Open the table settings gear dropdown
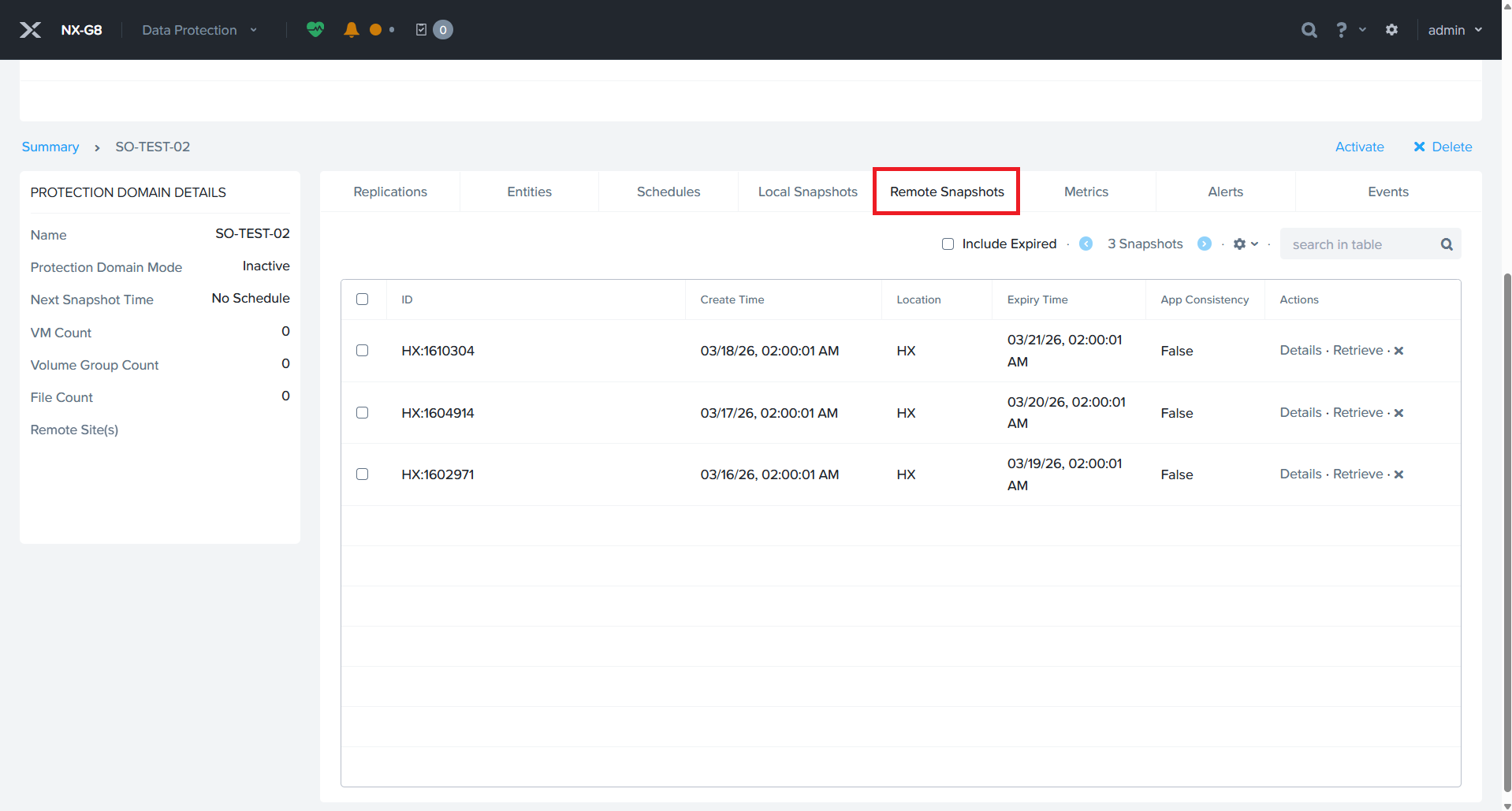 click(x=1245, y=244)
